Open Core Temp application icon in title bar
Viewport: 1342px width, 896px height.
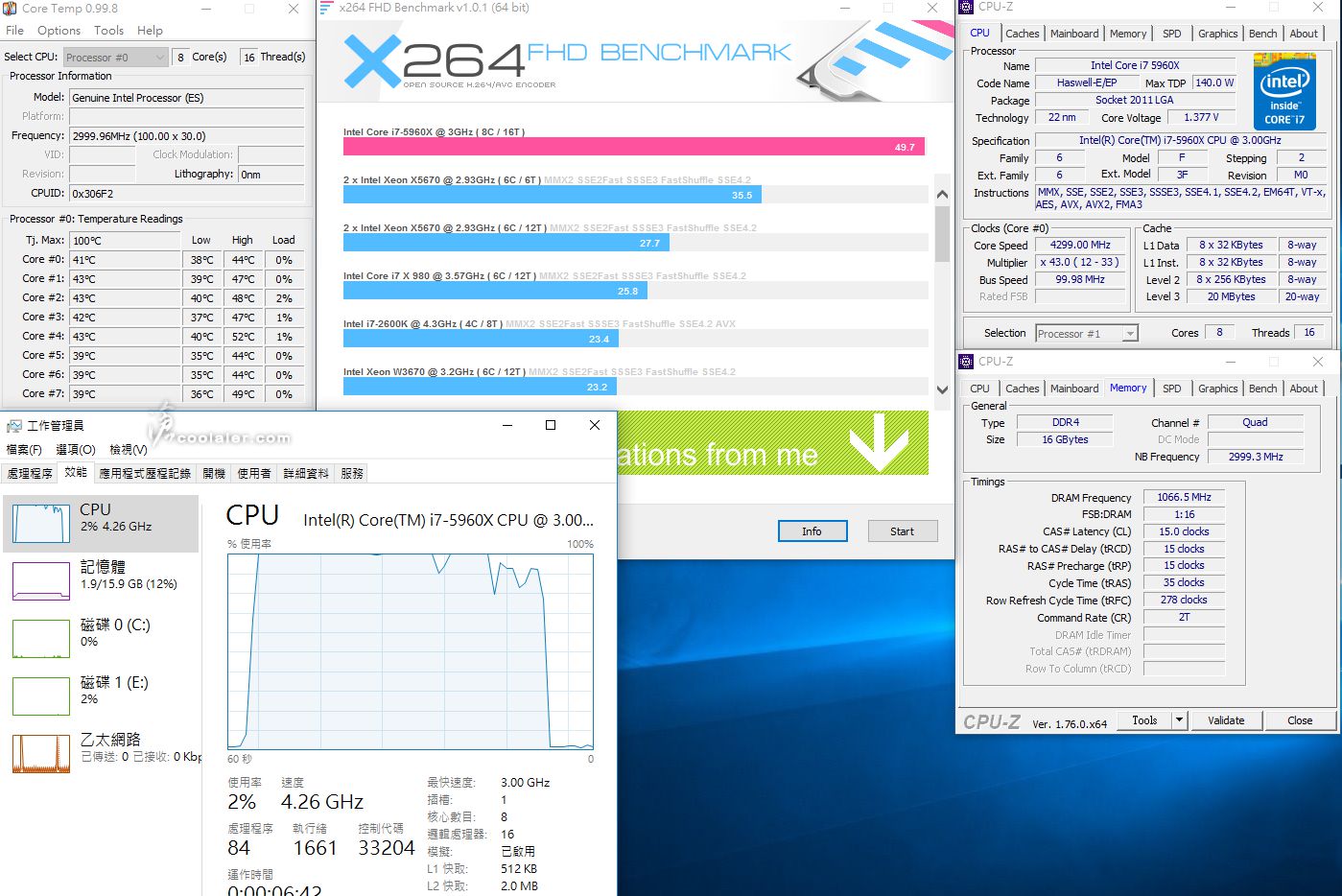[x=10, y=9]
